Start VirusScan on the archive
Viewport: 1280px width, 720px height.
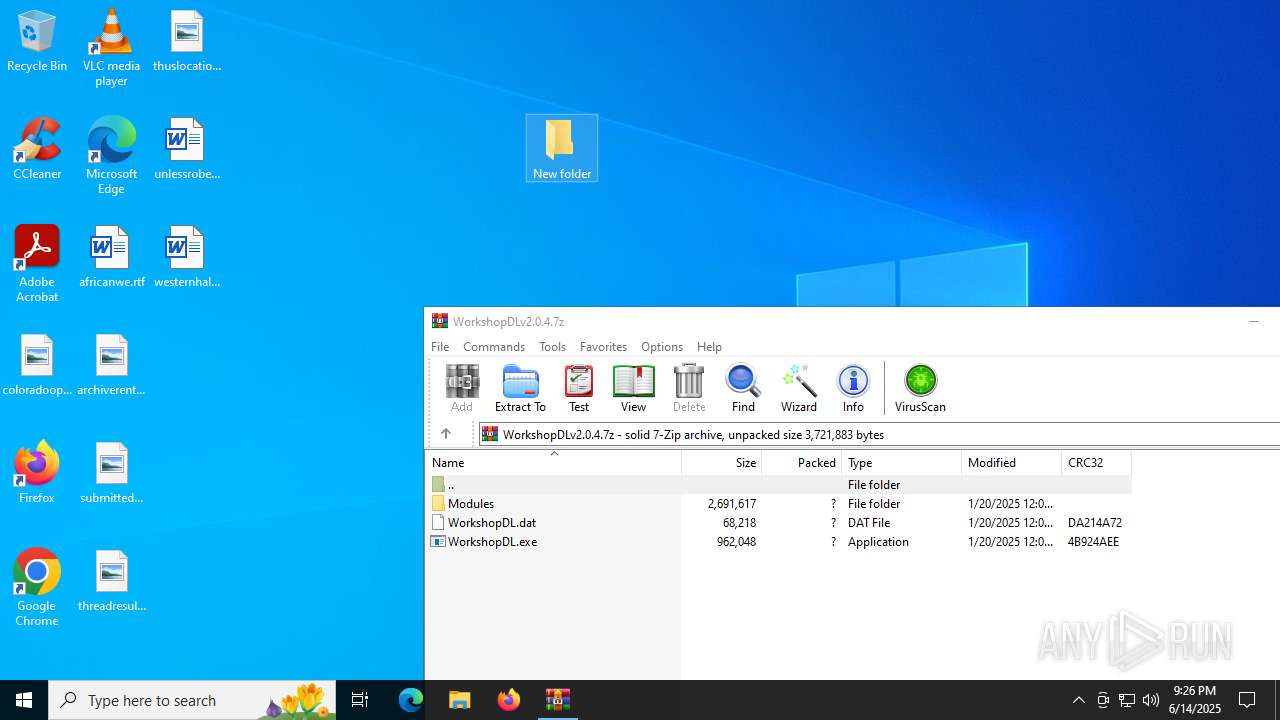920,388
